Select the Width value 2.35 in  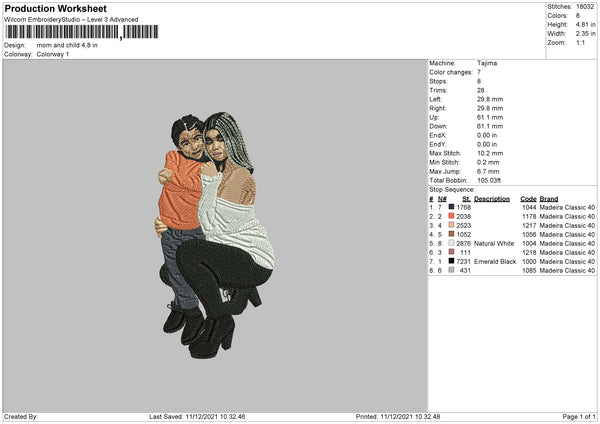(585, 34)
